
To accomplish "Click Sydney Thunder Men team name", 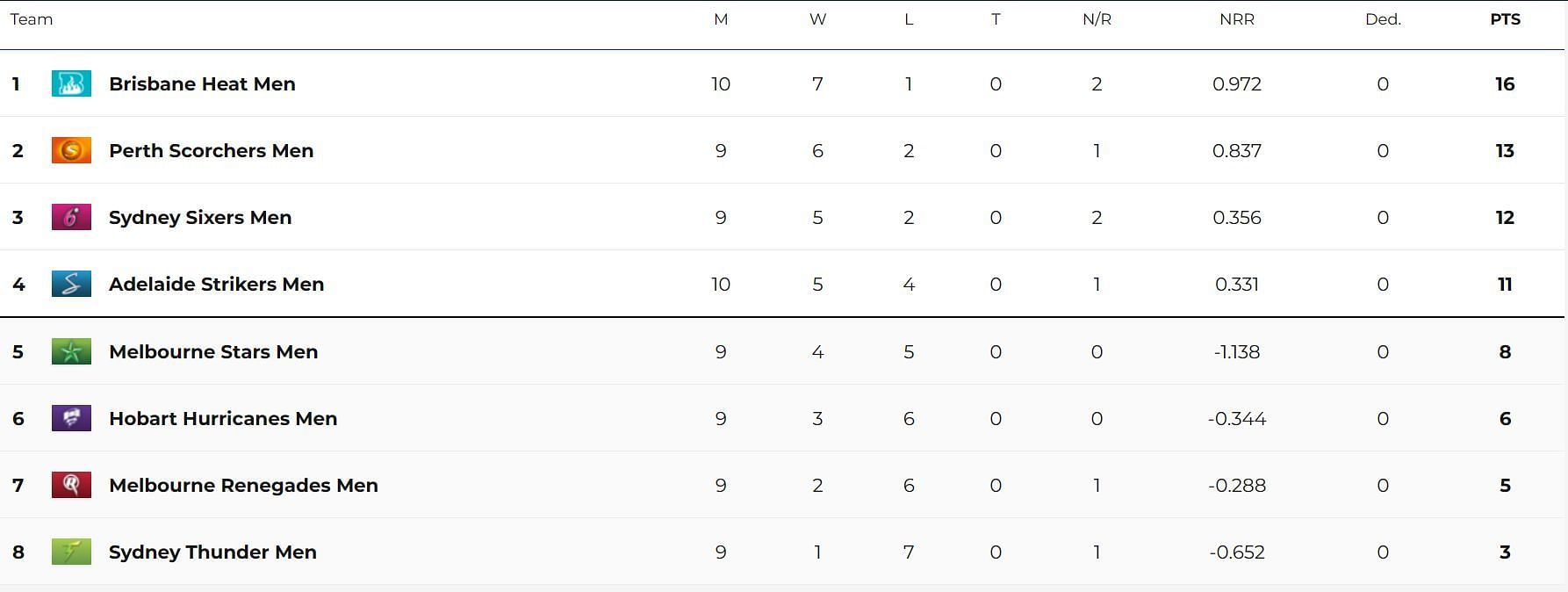I will point(212,552).
